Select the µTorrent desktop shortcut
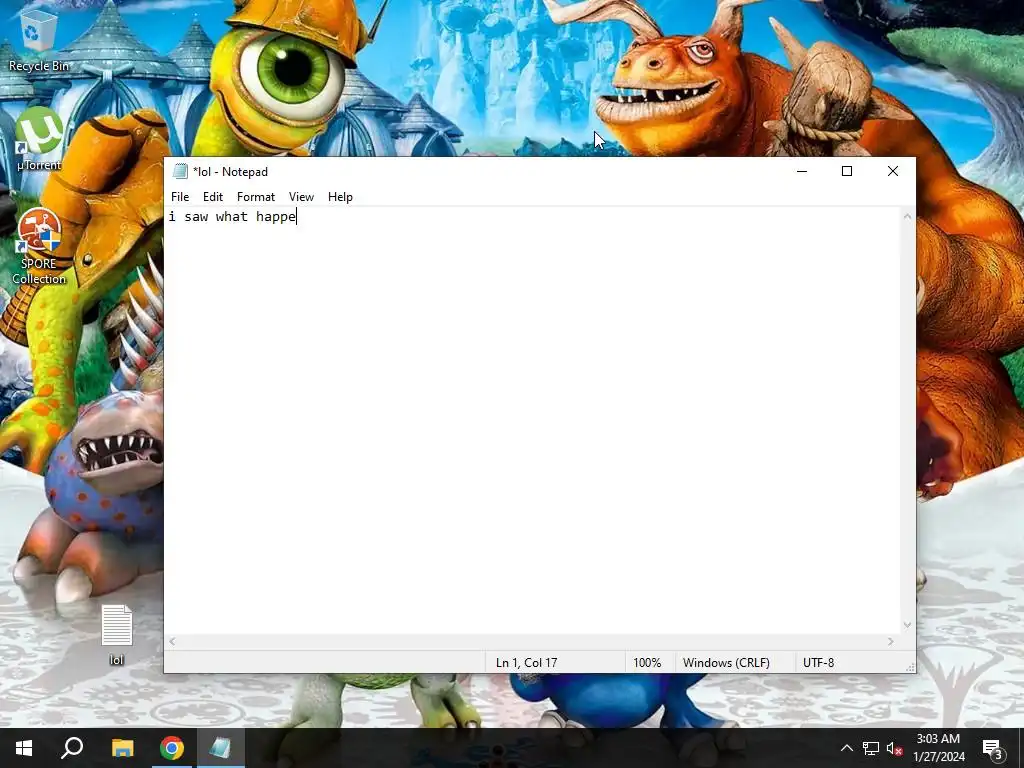The width and height of the screenshot is (1024, 768). pyautogui.click(x=39, y=138)
